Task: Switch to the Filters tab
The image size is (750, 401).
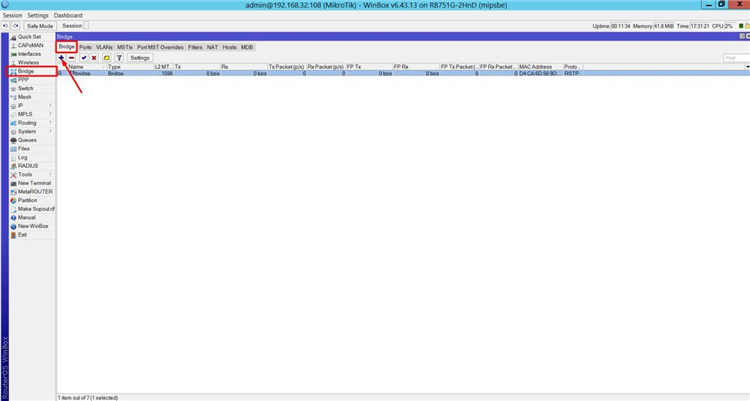Action: coord(195,47)
